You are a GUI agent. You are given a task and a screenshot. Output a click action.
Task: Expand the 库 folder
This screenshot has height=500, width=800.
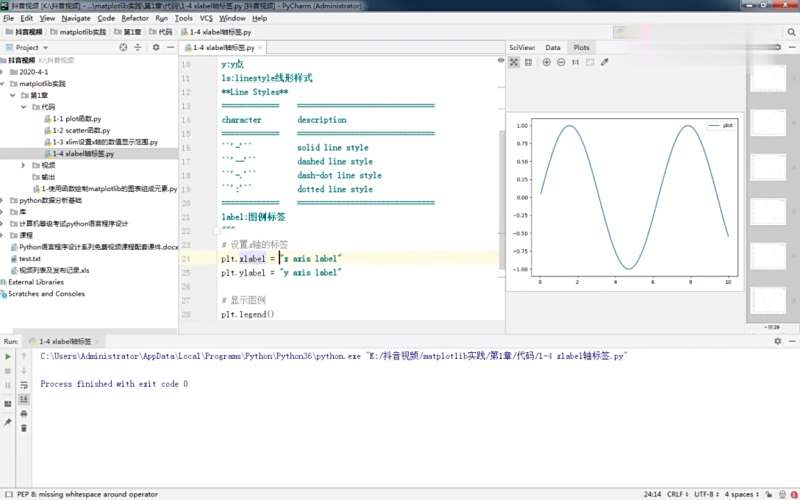click(3, 212)
